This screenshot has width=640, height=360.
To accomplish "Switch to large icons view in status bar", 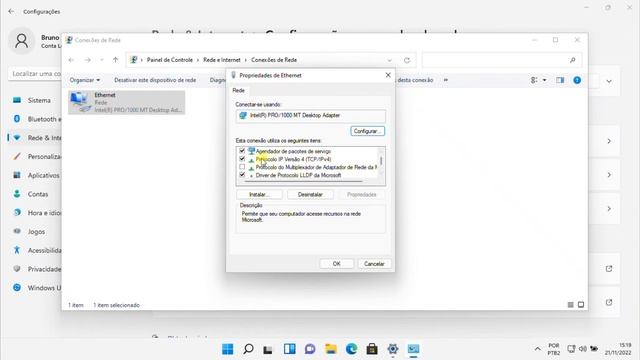I will pyautogui.click(x=581, y=305).
